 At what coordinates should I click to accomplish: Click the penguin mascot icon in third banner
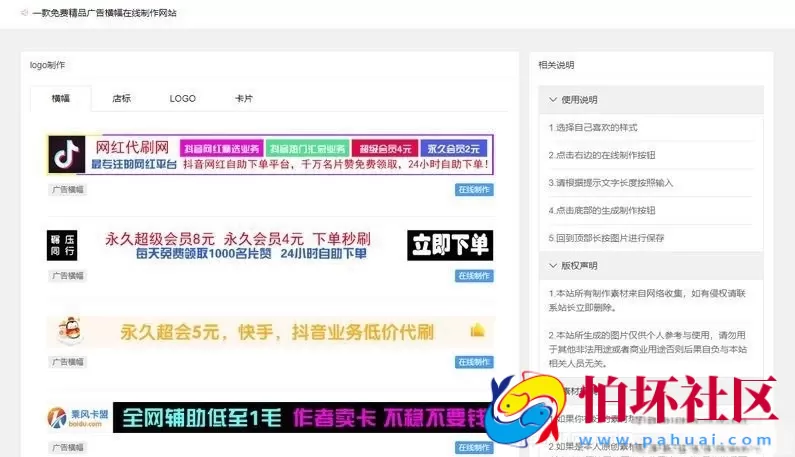click(x=70, y=331)
